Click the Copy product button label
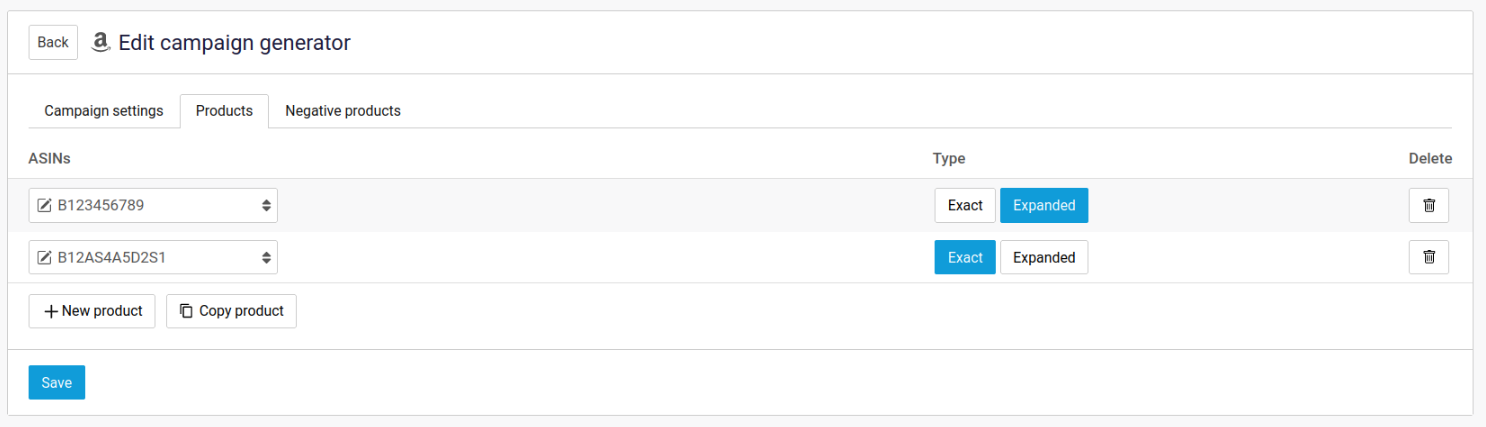The width and height of the screenshot is (1486, 427). click(x=241, y=311)
